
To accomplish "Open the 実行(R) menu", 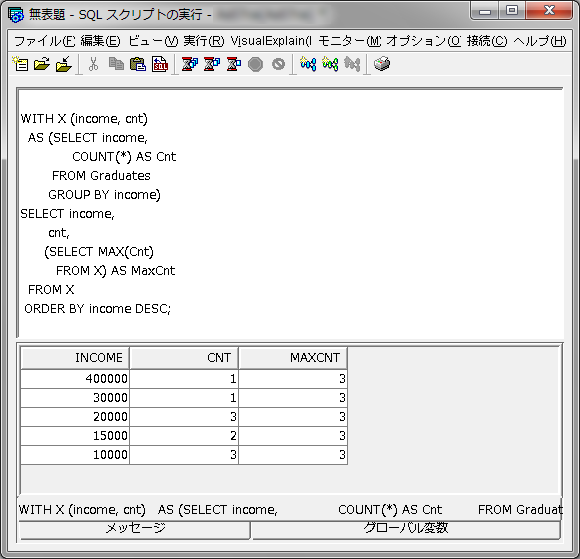I will [x=204, y=41].
